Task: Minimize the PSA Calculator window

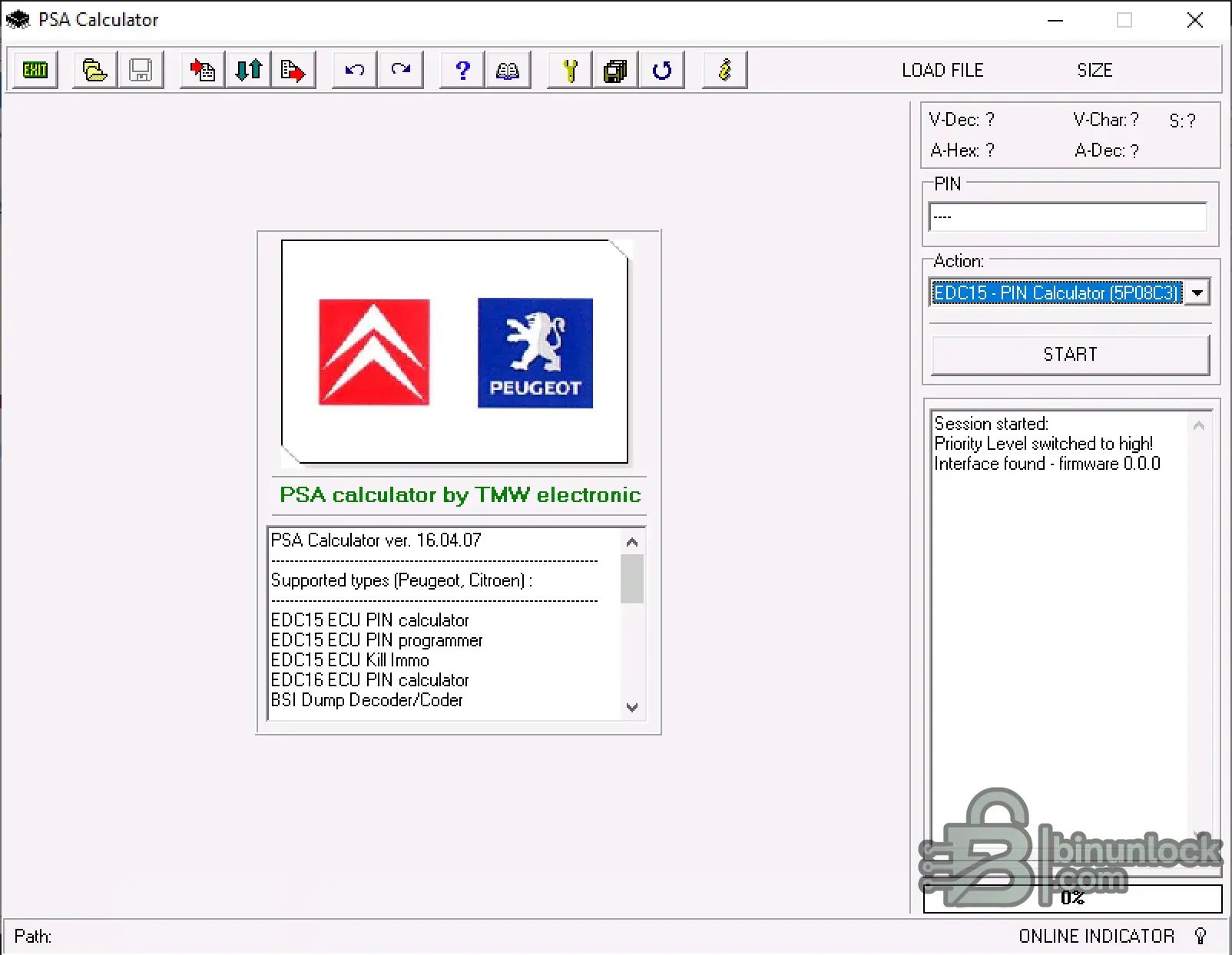Action: tap(1055, 21)
